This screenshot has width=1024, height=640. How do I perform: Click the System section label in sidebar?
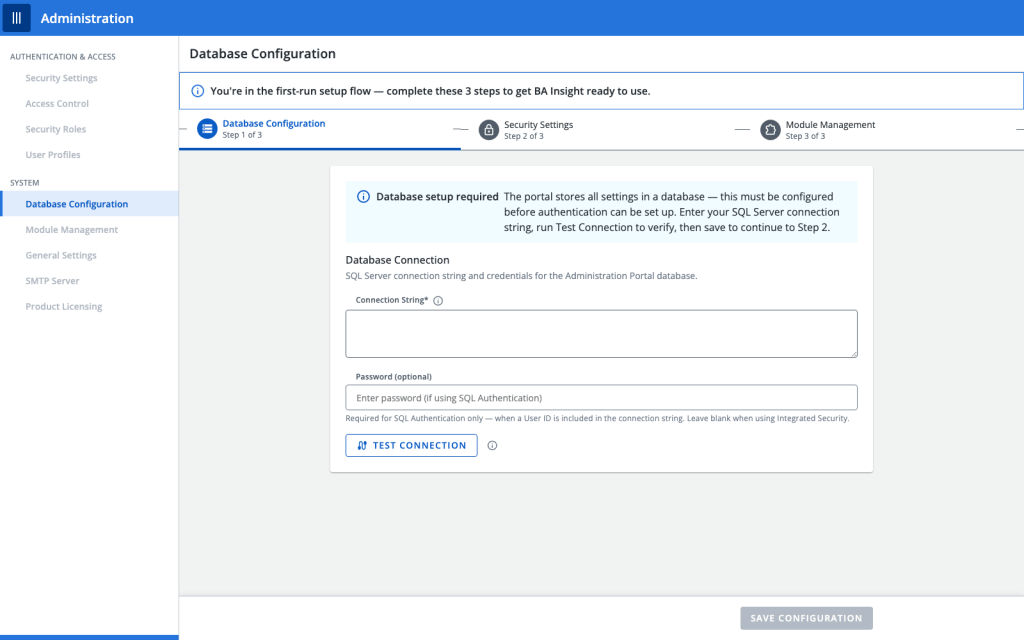(x=25, y=183)
